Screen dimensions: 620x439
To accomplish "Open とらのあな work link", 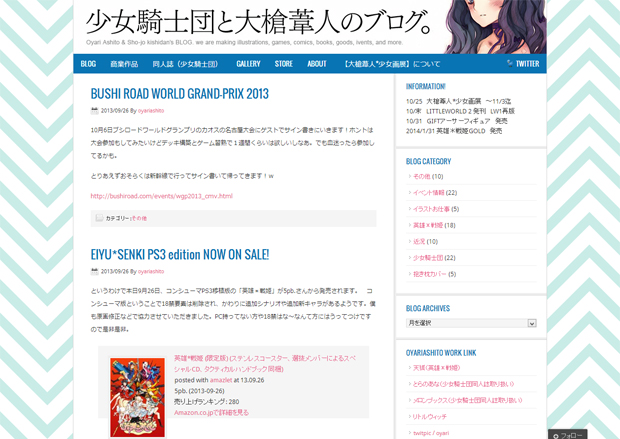I will pyautogui.click(x=463, y=384).
